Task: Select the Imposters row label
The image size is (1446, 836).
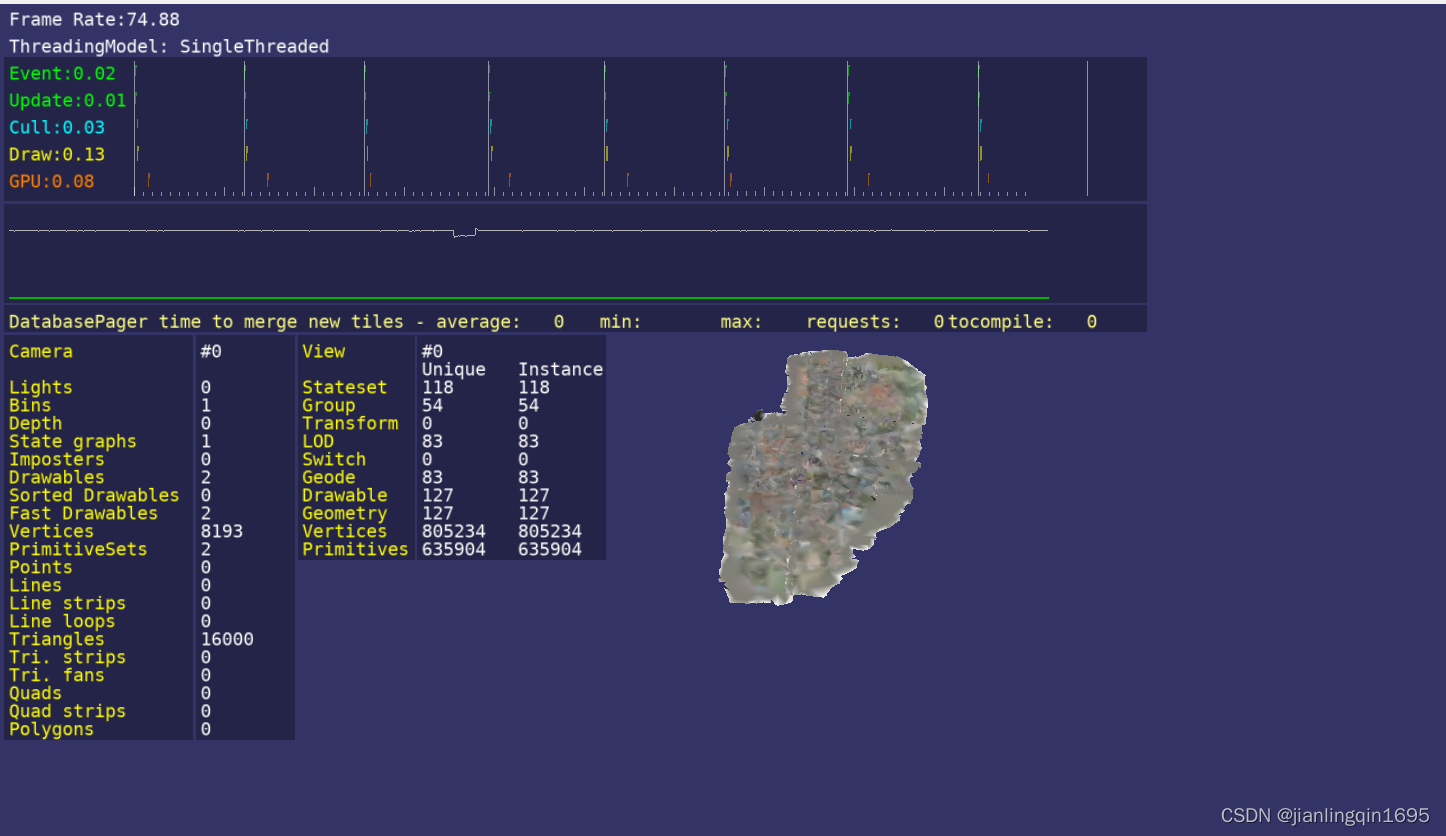Action: [57, 459]
